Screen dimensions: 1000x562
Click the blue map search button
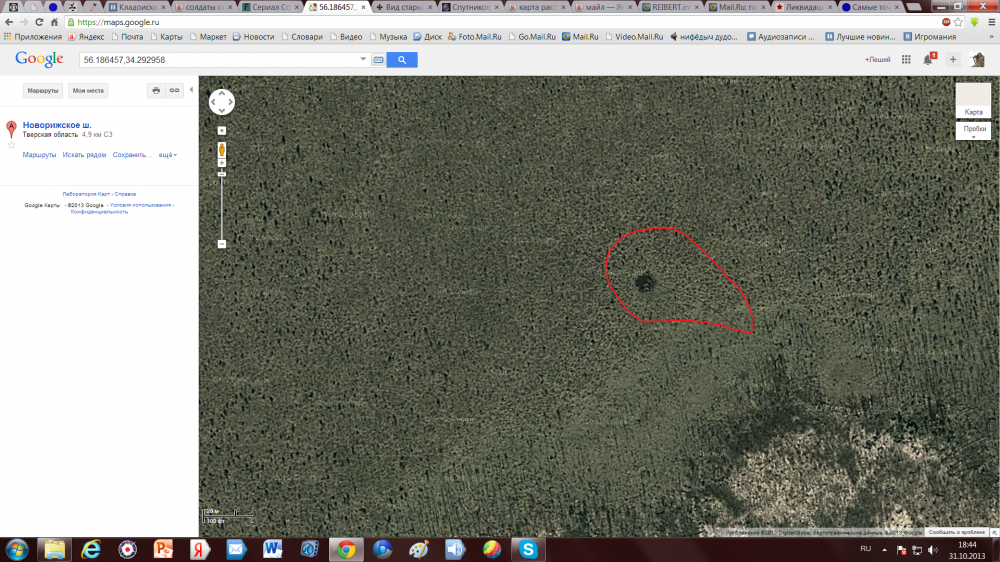pyautogui.click(x=402, y=60)
